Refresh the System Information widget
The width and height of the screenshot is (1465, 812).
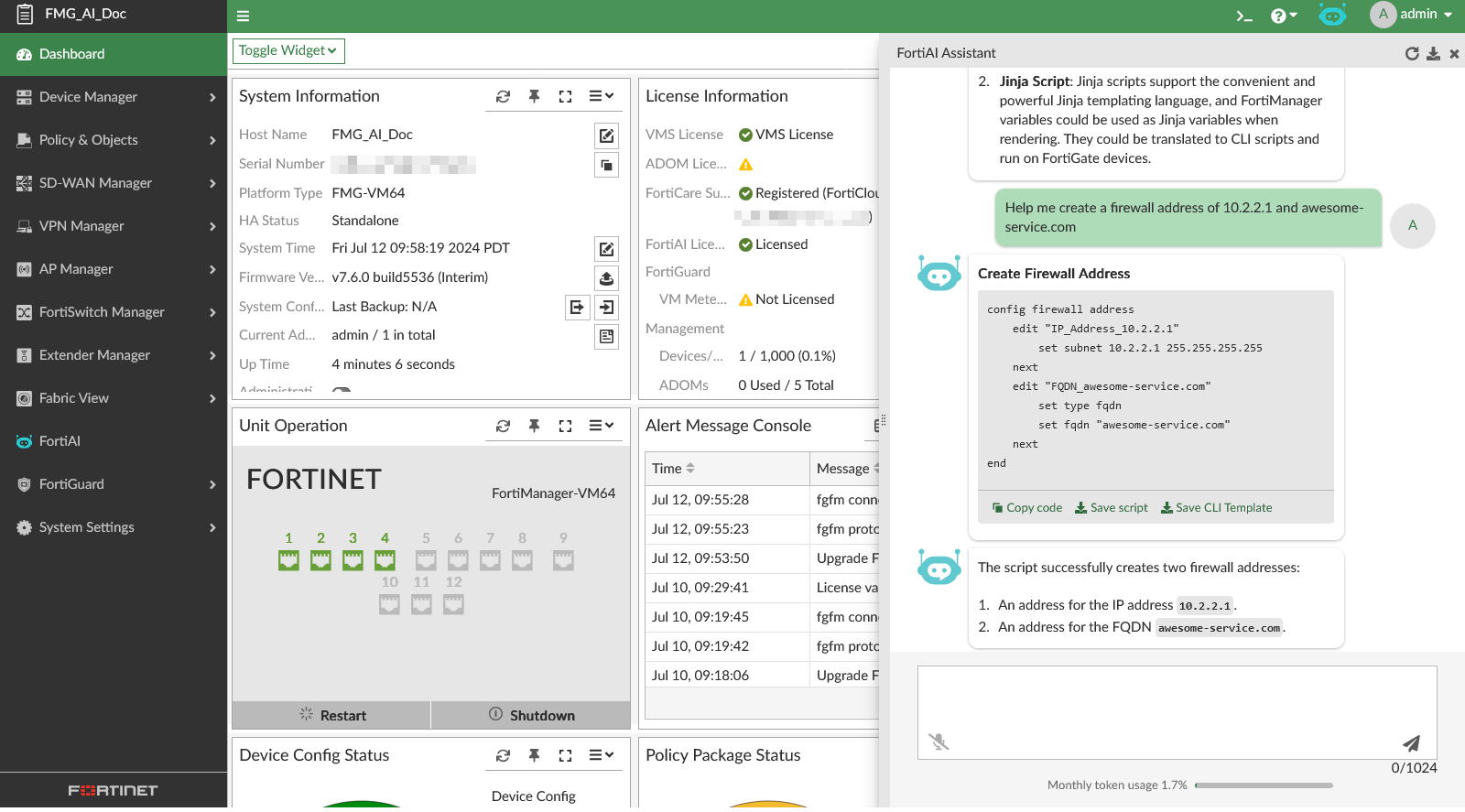[x=503, y=96]
